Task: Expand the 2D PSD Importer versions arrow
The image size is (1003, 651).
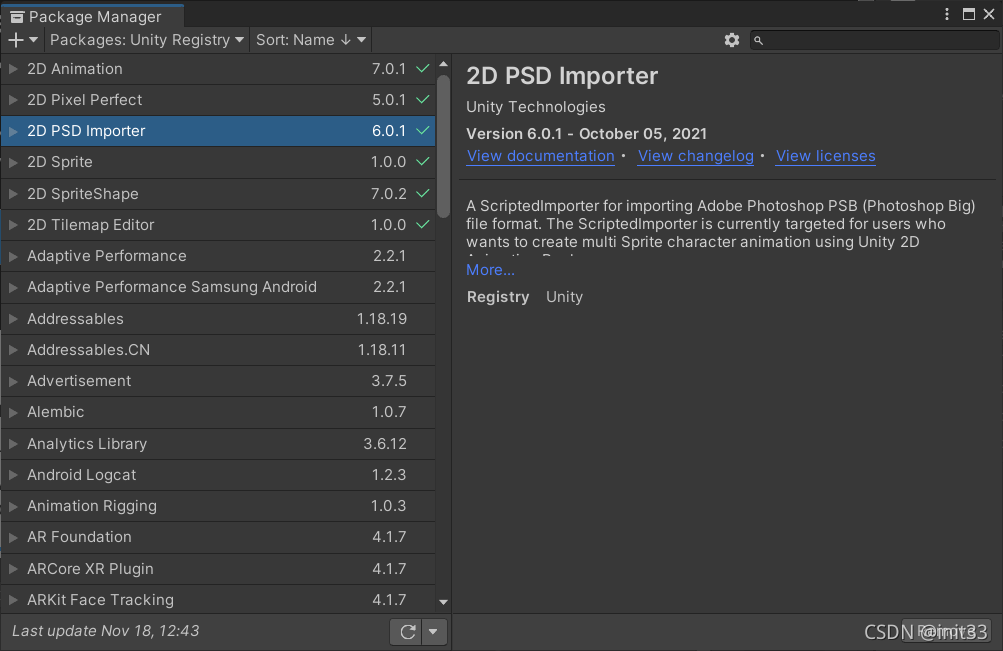Action: (x=13, y=131)
